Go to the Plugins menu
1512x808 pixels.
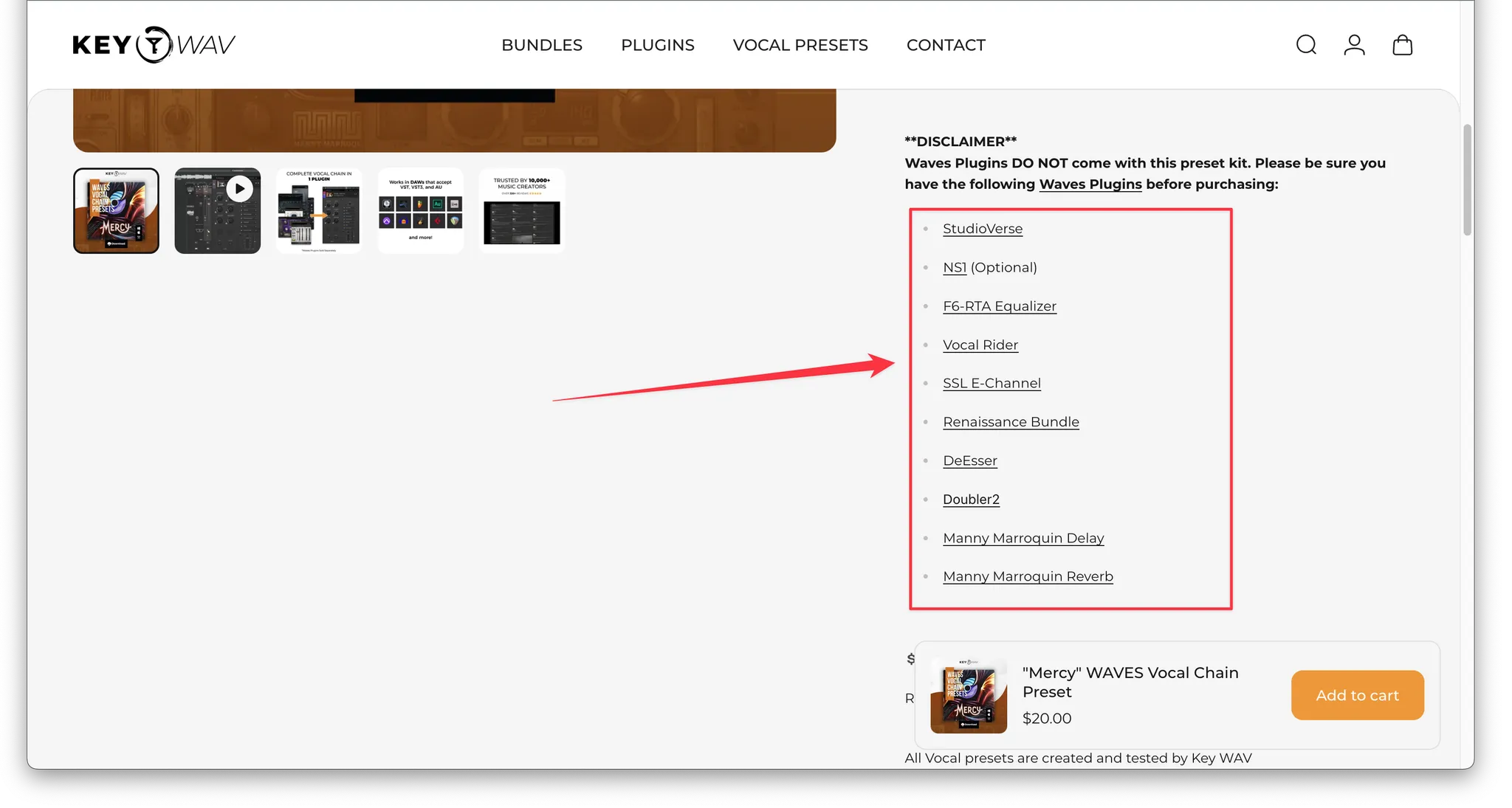[x=658, y=45]
